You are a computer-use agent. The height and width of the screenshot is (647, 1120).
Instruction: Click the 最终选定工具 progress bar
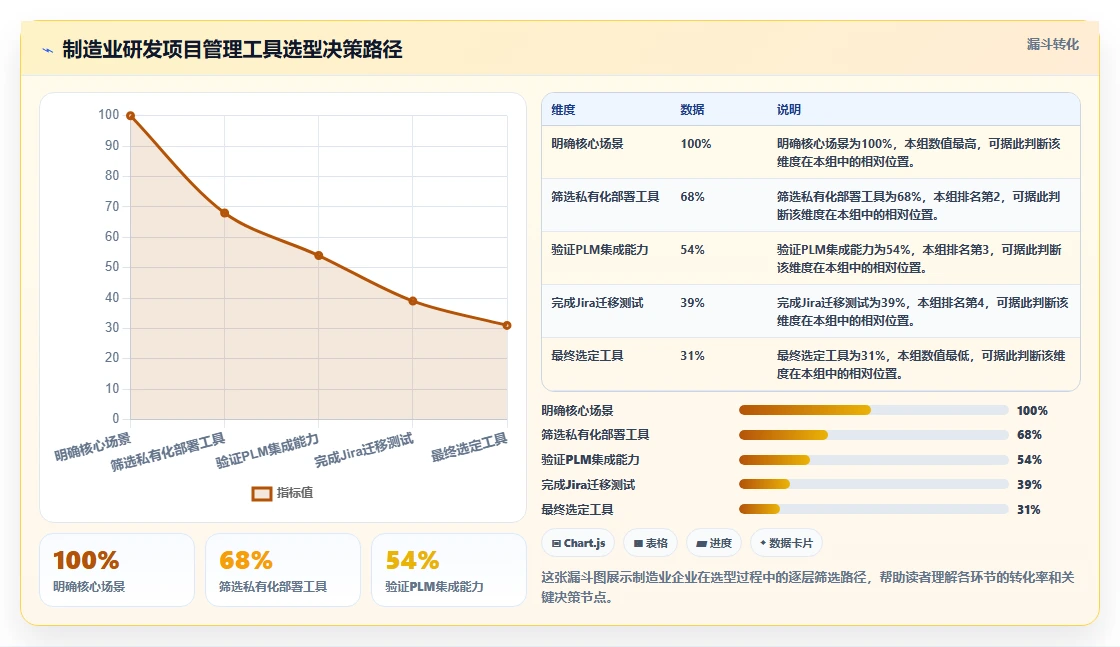click(x=874, y=509)
